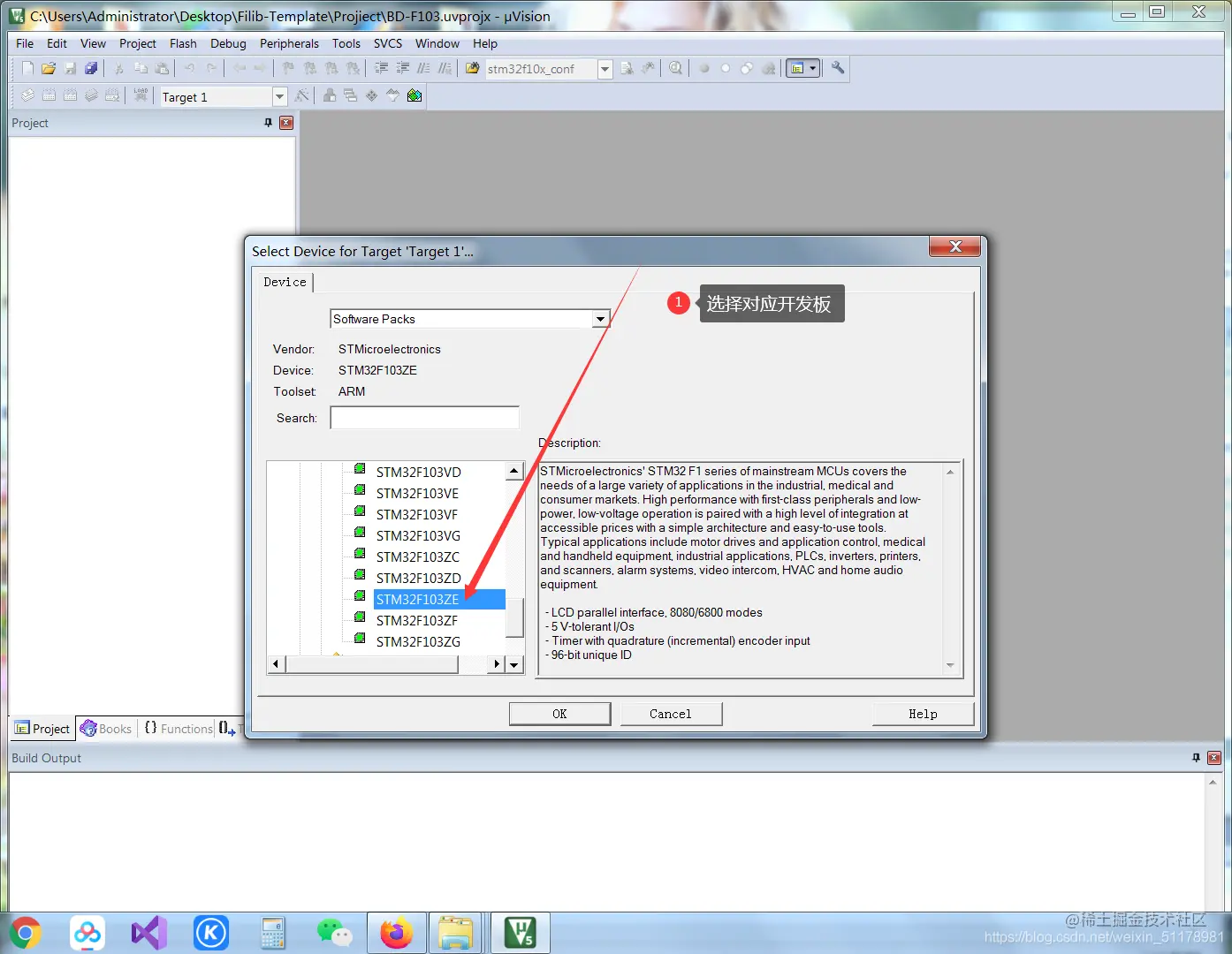Open the Configuration wrench icon
The width and height of the screenshot is (1232, 954).
pyautogui.click(x=838, y=68)
